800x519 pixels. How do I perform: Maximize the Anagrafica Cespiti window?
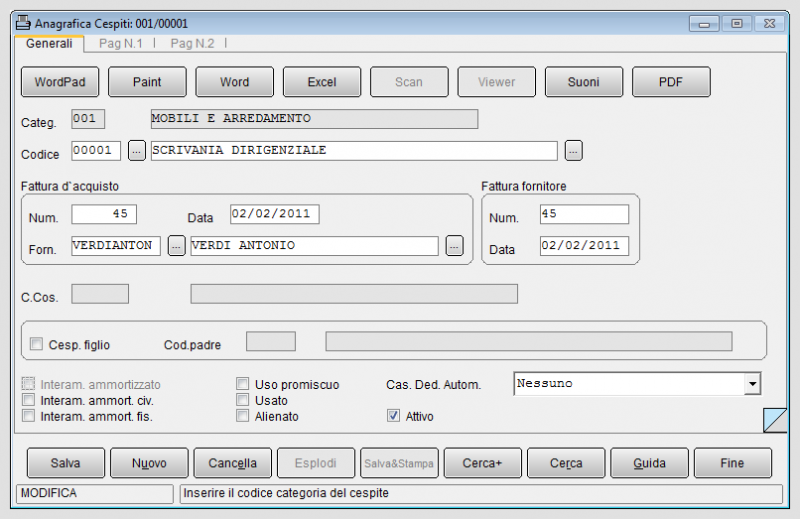tap(736, 23)
